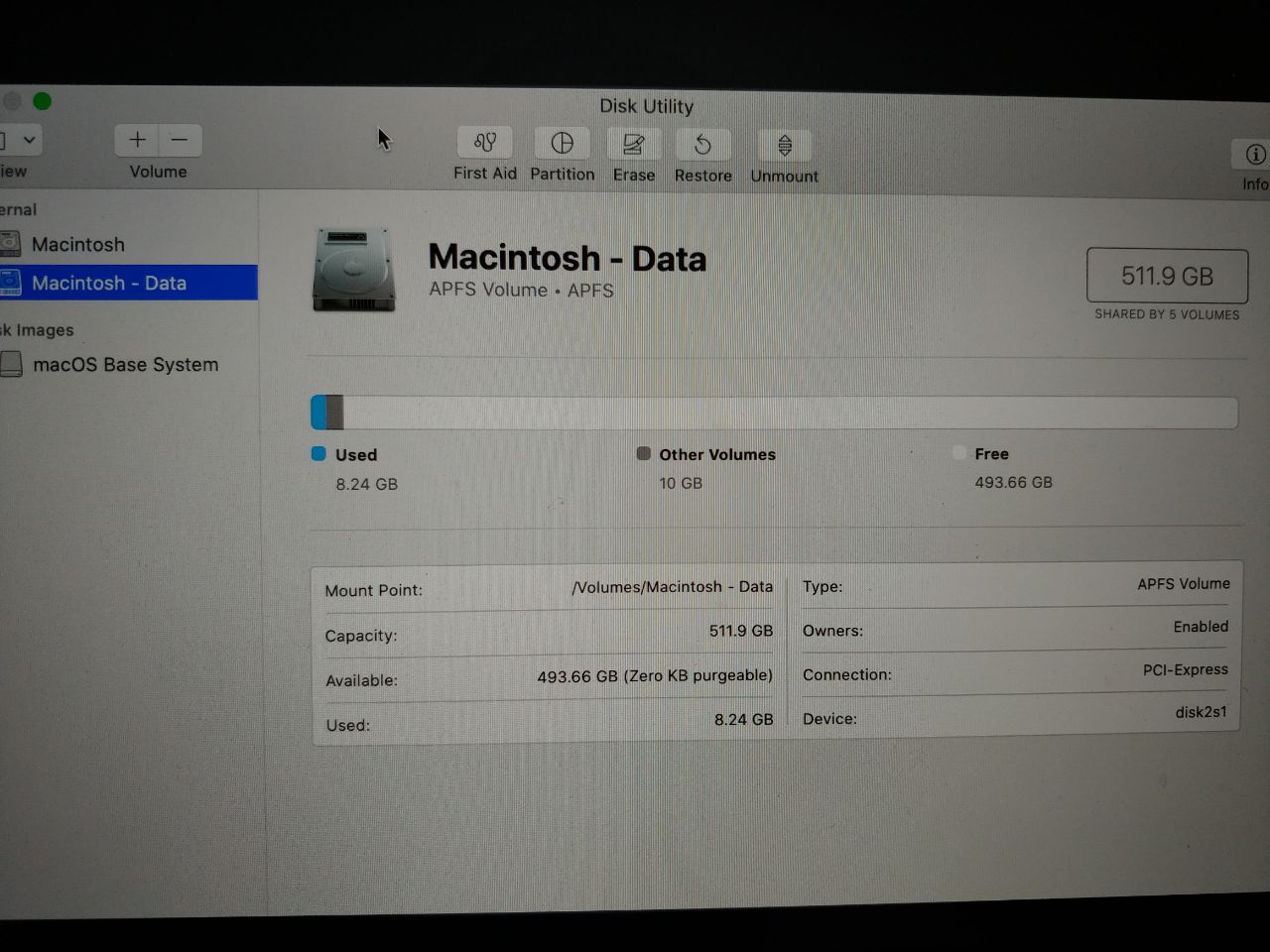Click the Macintosh drive icon in sidebar

tap(10, 244)
